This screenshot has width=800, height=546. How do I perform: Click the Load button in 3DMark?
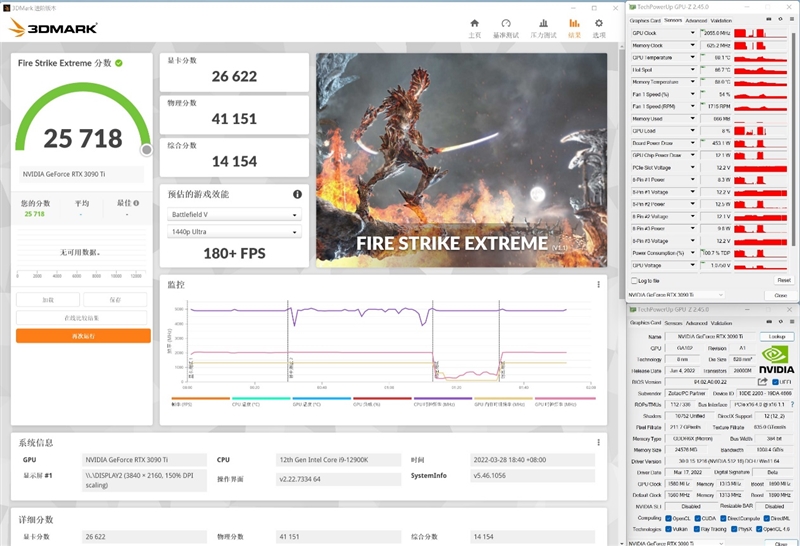[x=48, y=300]
